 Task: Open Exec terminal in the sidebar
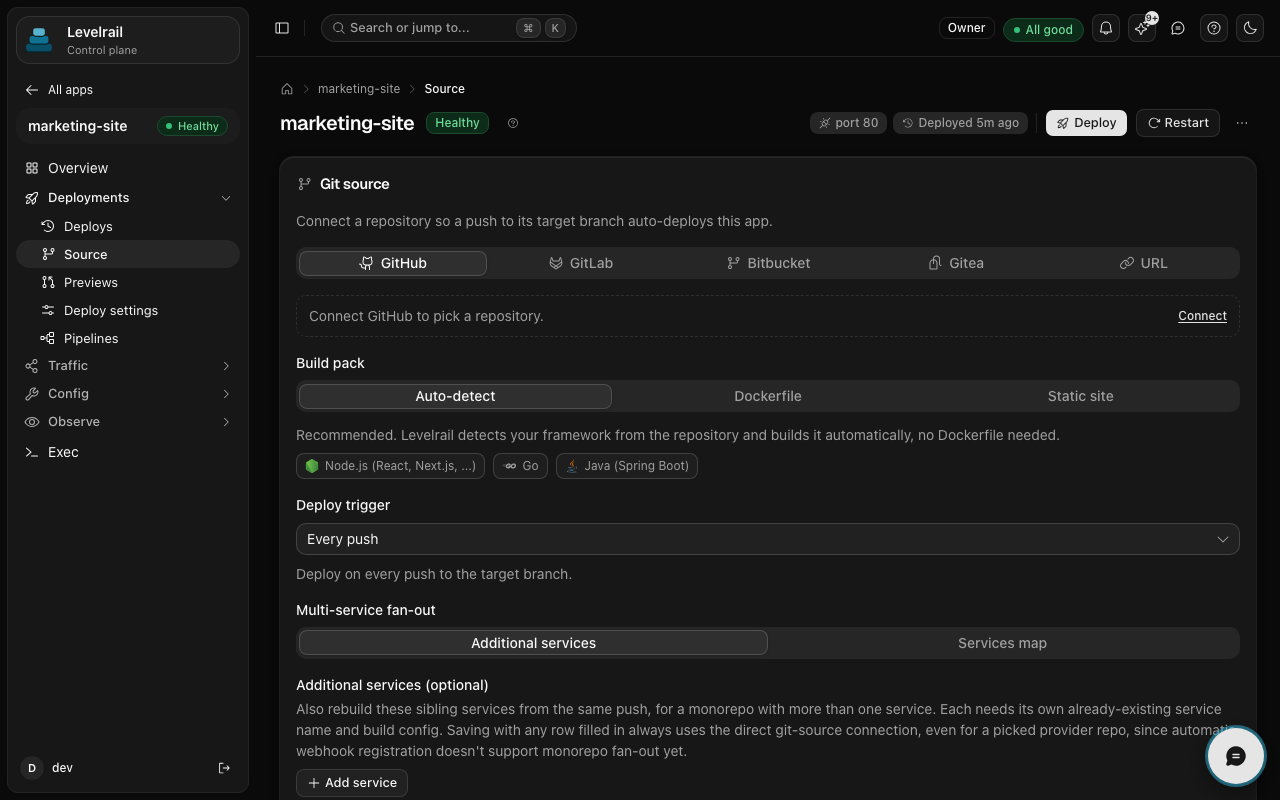pyautogui.click(x=128, y=452)
